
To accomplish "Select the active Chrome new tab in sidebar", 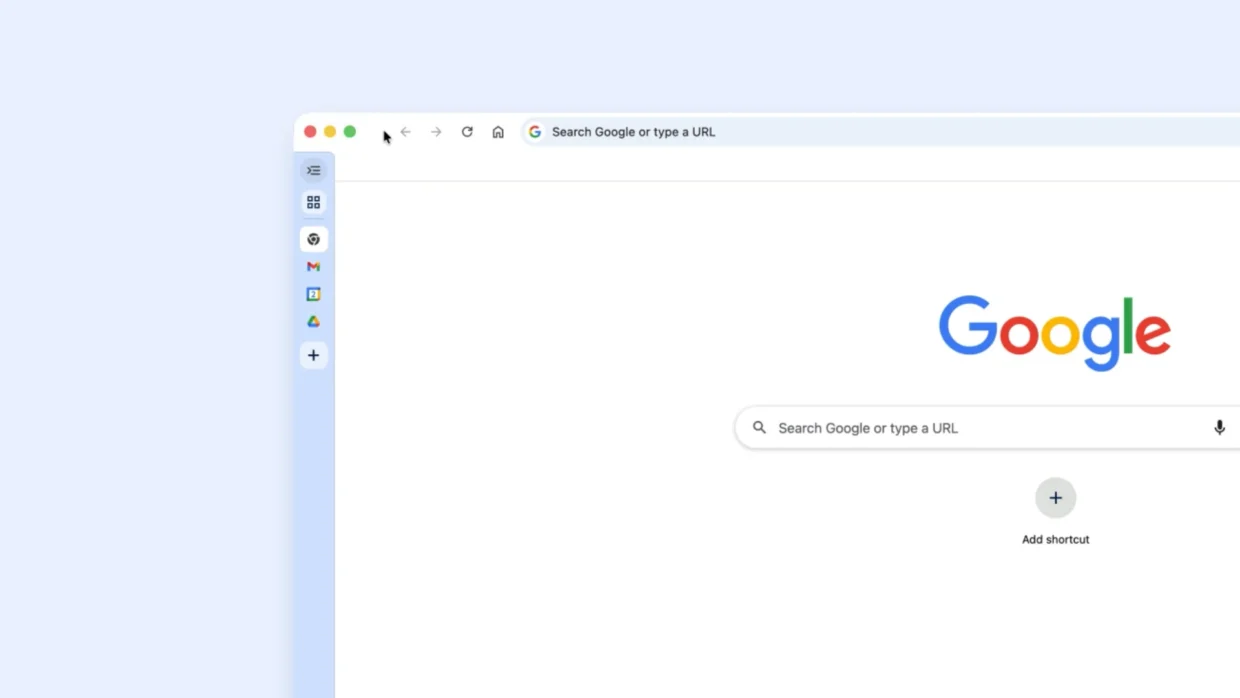I will coord(313,239).
